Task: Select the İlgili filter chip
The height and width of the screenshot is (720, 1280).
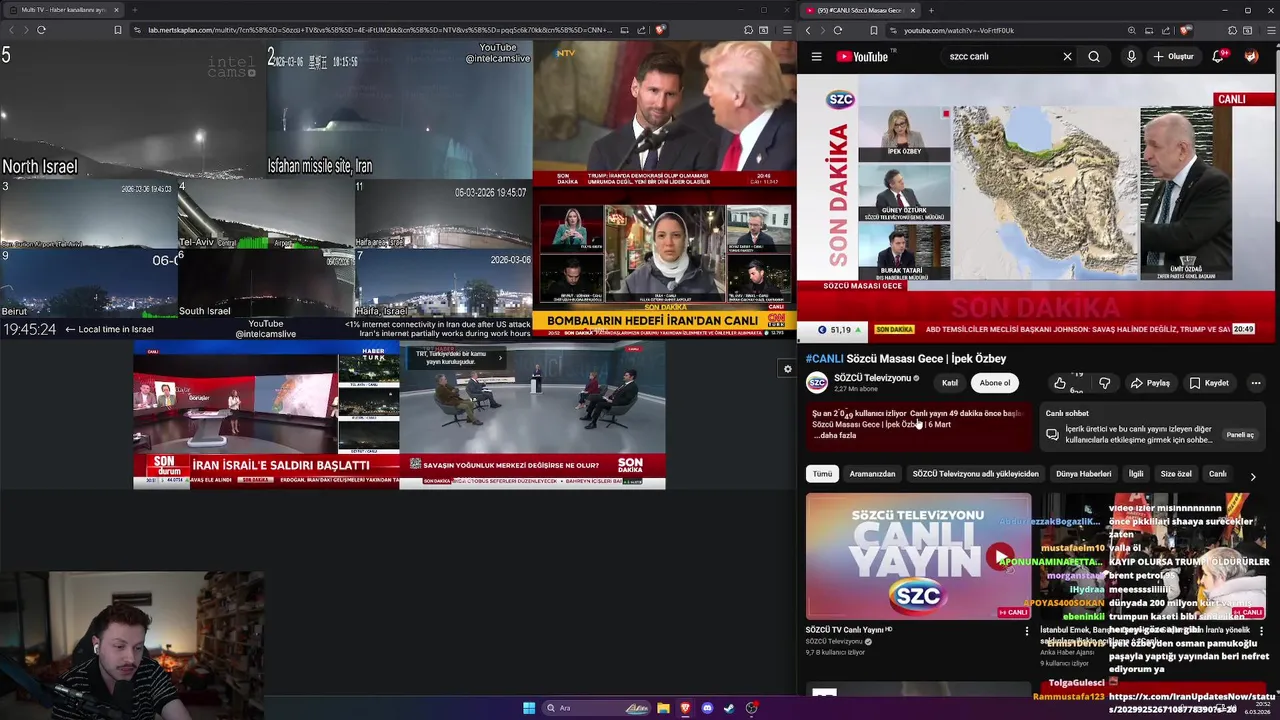Action: point(1136,474)
